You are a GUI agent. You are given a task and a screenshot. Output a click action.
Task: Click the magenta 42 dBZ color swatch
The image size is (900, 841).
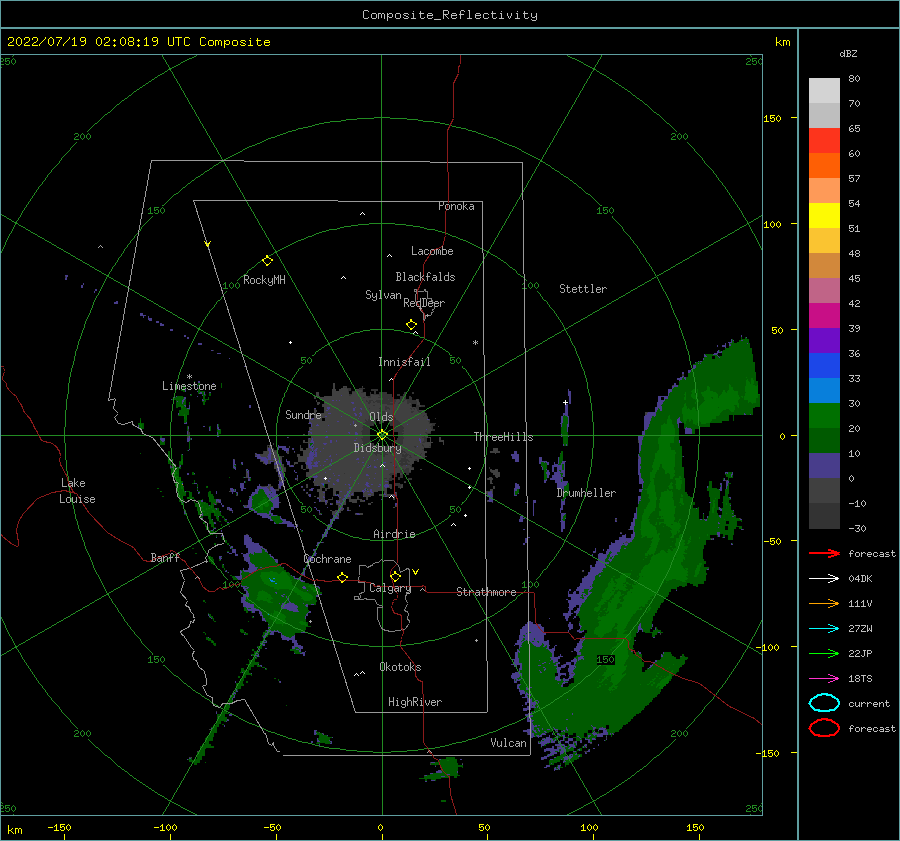click(824, 316)
